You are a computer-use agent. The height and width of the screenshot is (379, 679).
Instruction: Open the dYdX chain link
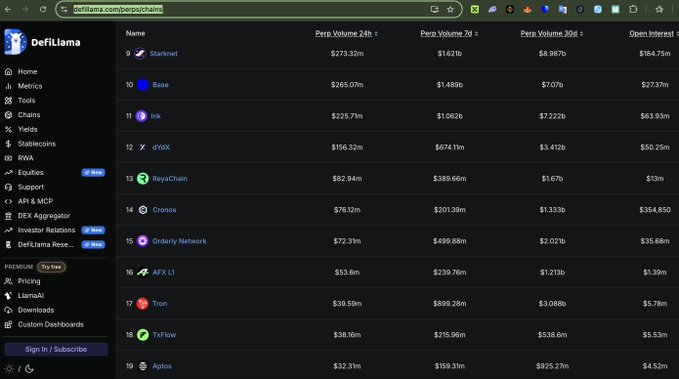pos(161,147)
